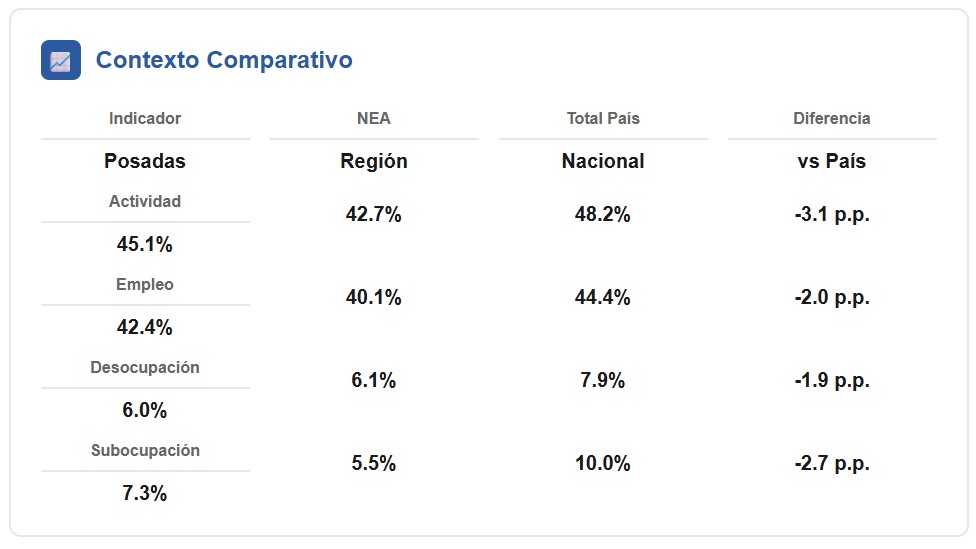Select the Diferencia column header
Viewport: 976px width, 549px height.
point(832,118)
